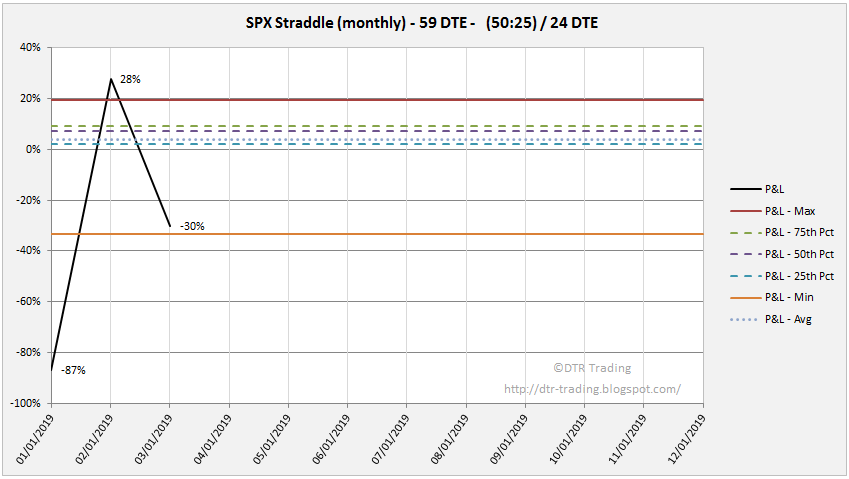
Task: Select the P&L legend entry
Action: (757, 189)
